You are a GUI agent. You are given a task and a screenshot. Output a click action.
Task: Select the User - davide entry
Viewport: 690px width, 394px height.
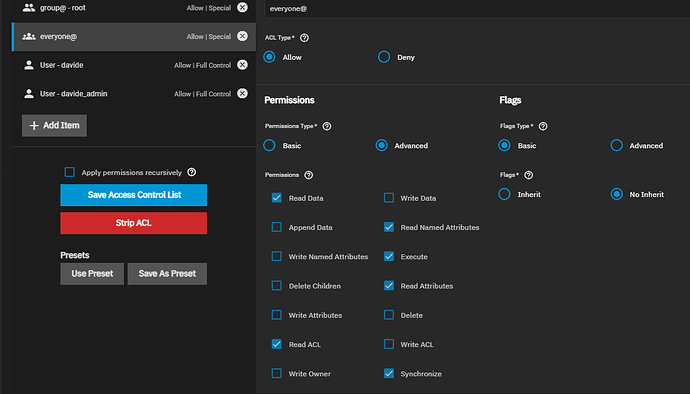[134, 65]
